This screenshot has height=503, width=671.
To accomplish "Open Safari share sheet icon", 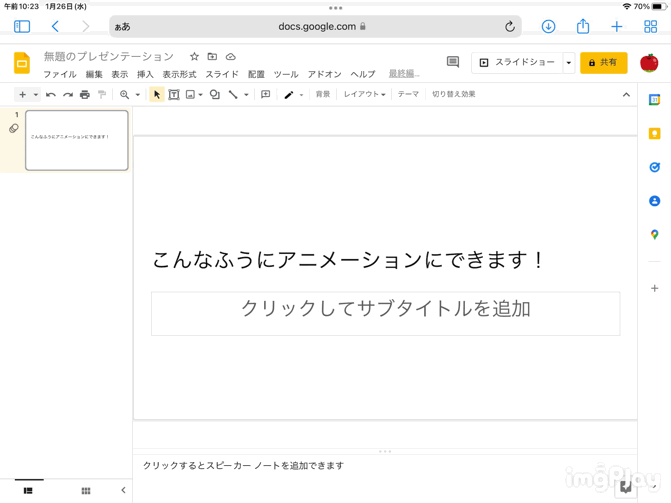I will point(582,26).
